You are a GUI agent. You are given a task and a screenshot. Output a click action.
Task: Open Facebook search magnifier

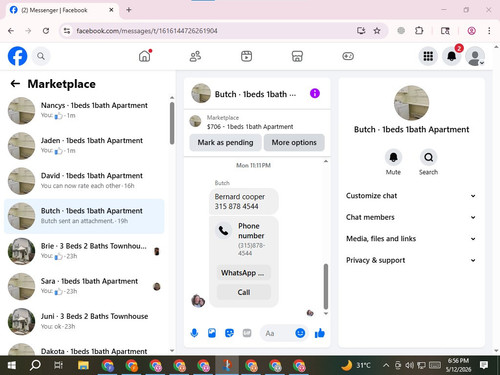tap(41, 56)
